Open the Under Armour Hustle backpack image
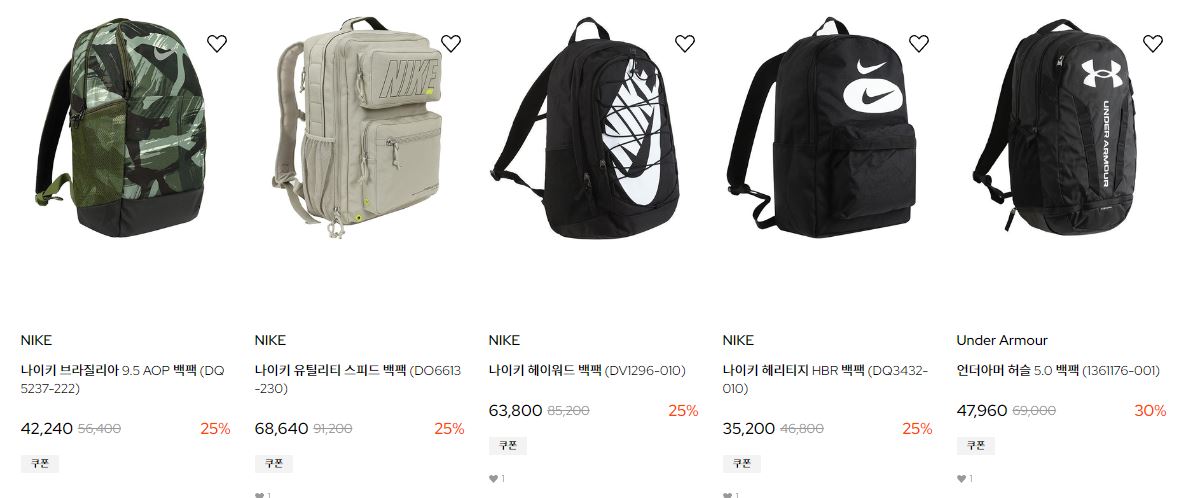 (1055, 128)
